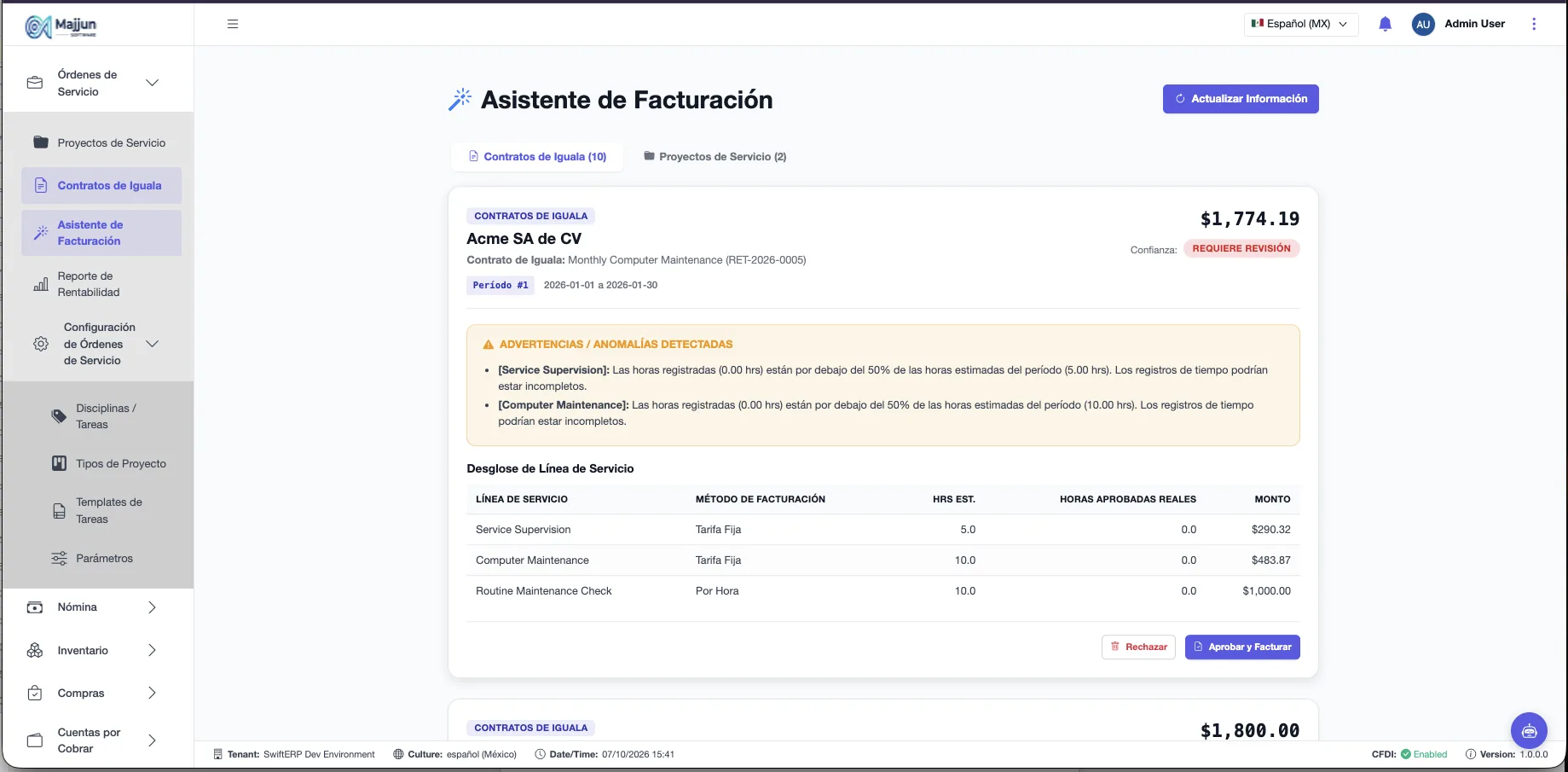
Task: Click the CFDI enabled check icon
Action: coord(1406,754)
